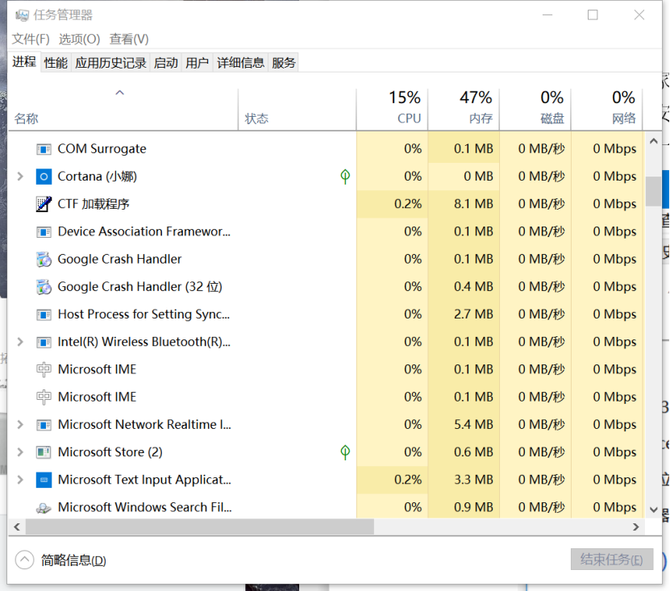Click the Microsoft Text Input Application icon

43,480
